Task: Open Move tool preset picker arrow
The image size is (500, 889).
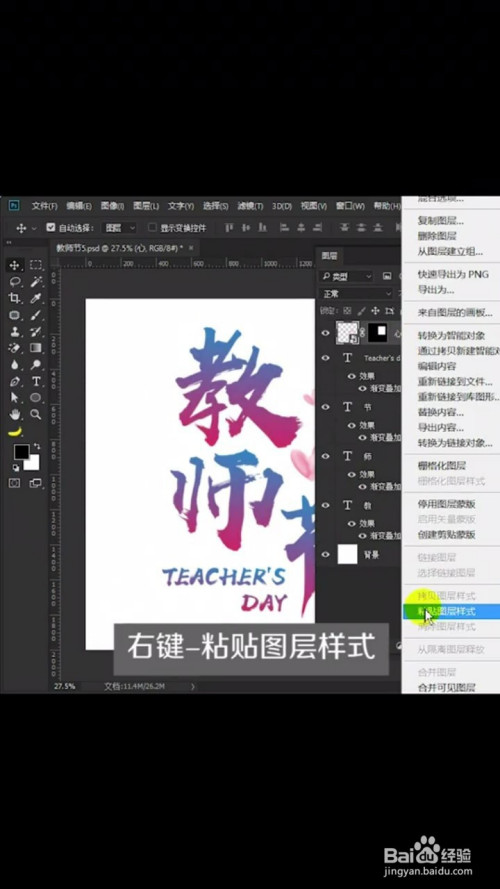Action: (x=33, y=228)
